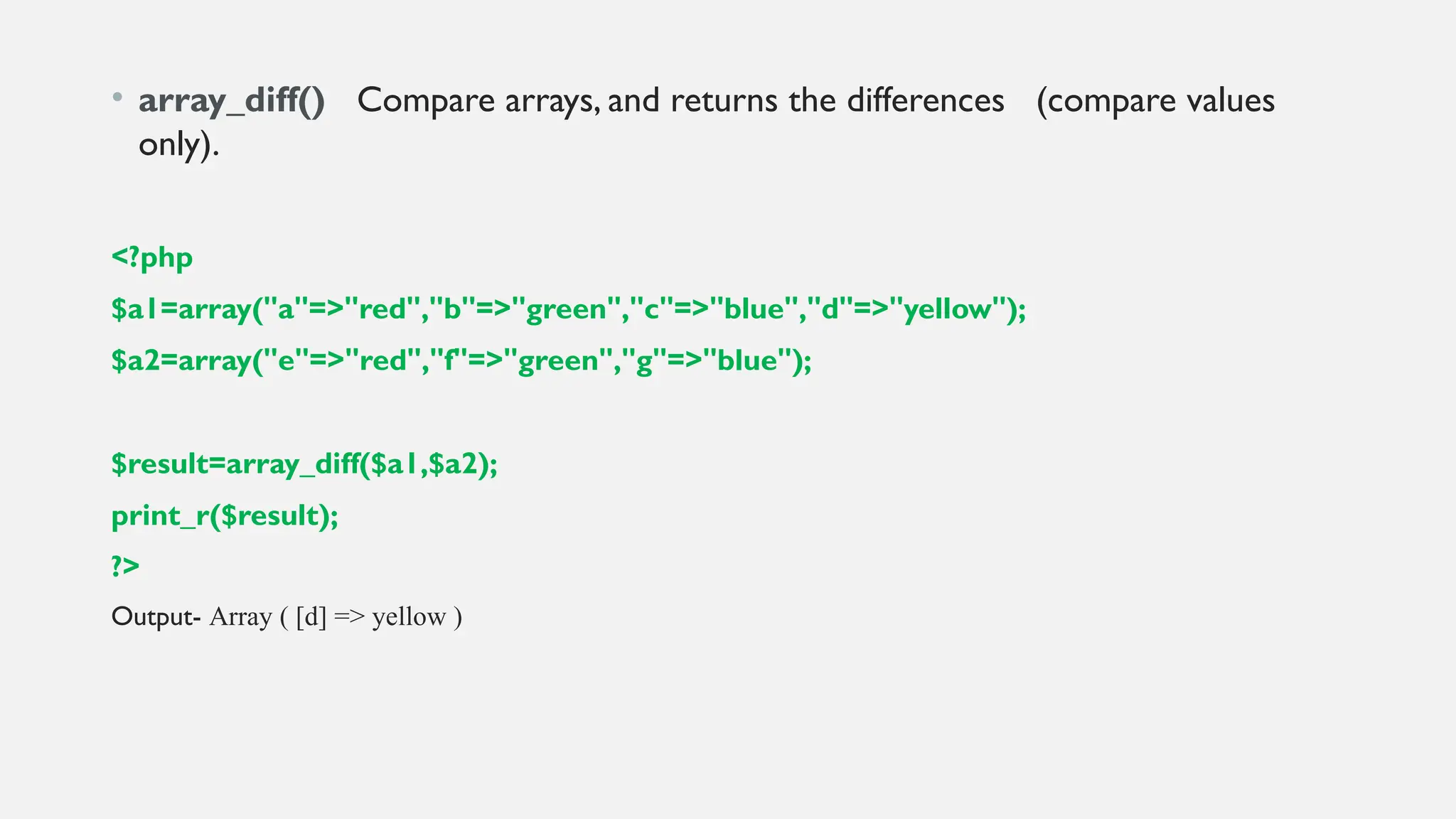Click the 'Array ( [d] => yellow )' output

pos(336,616)
